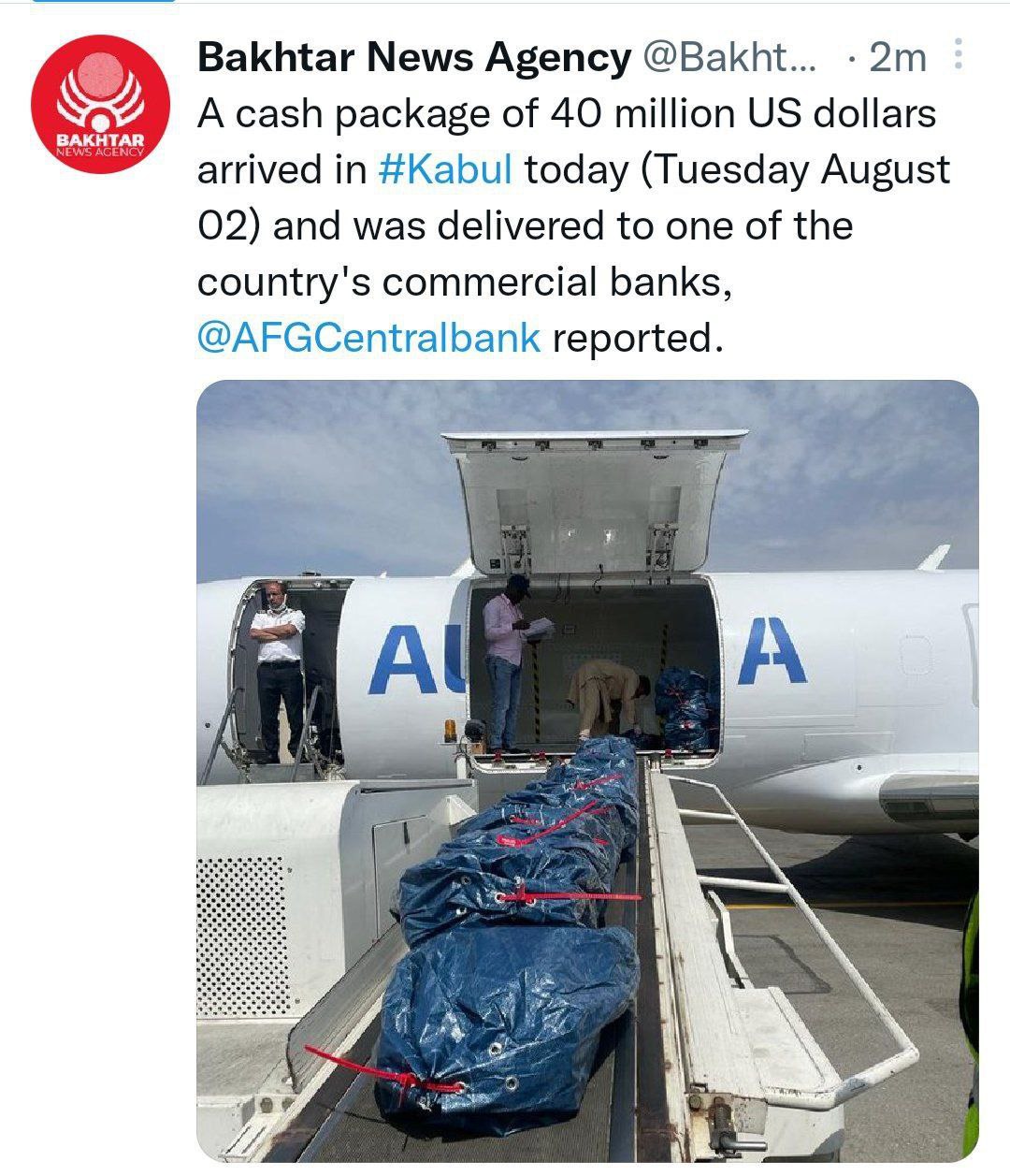
Task: Click the red Bakhtar logo circle
Action: tap(100, 104)
